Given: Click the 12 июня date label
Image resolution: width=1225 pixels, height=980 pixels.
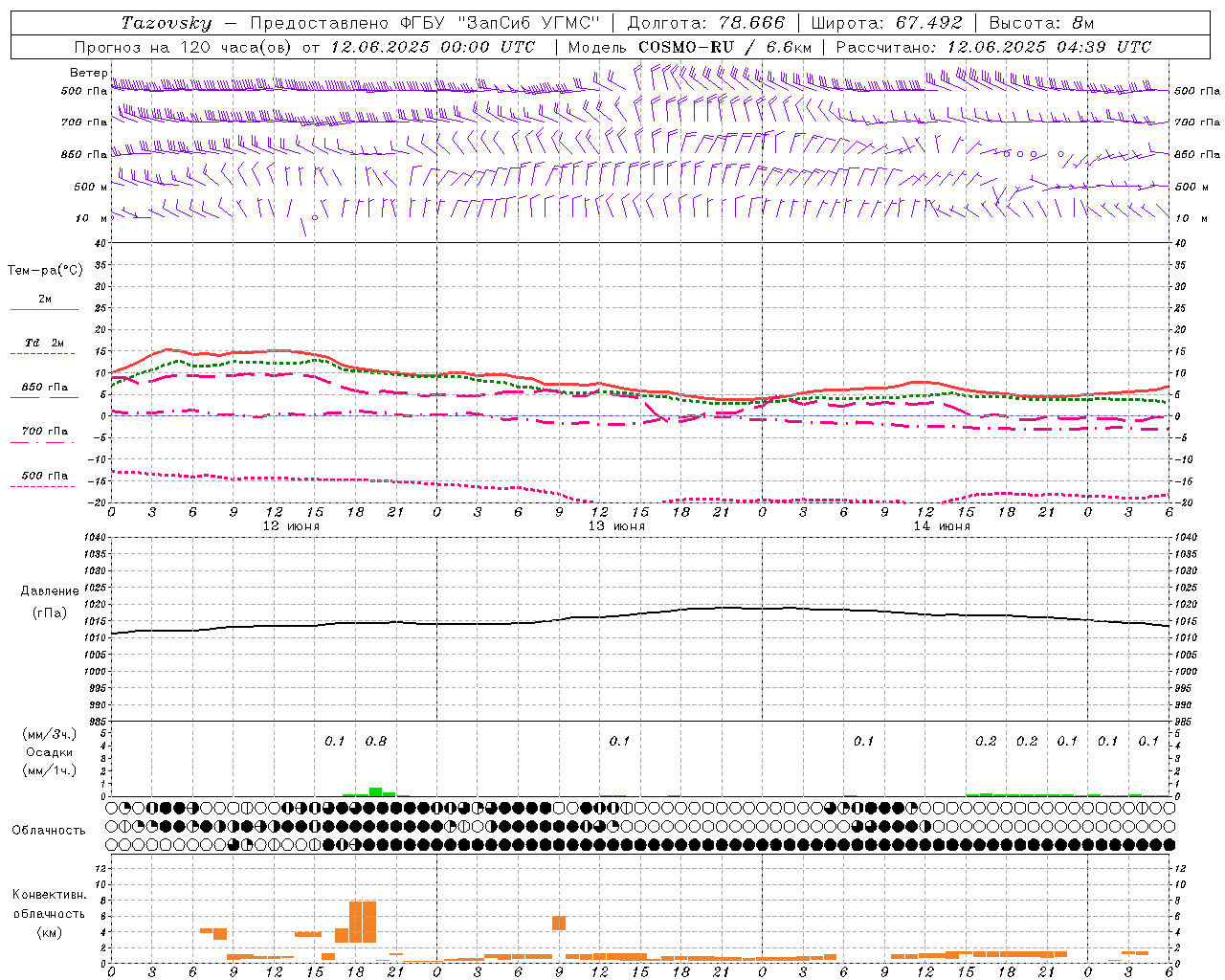Looking at the screenshot, I should pos(291,526).
